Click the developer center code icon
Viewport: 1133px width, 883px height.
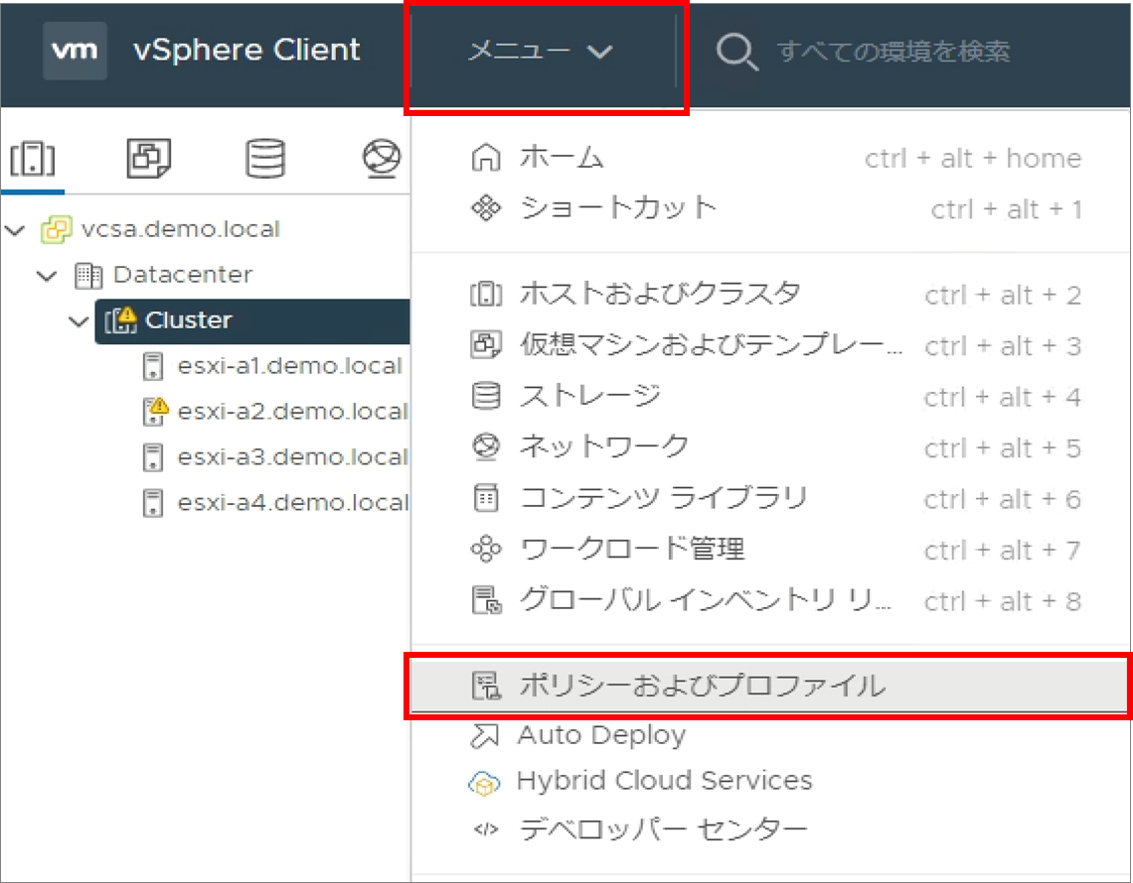[x=486, y=829]
